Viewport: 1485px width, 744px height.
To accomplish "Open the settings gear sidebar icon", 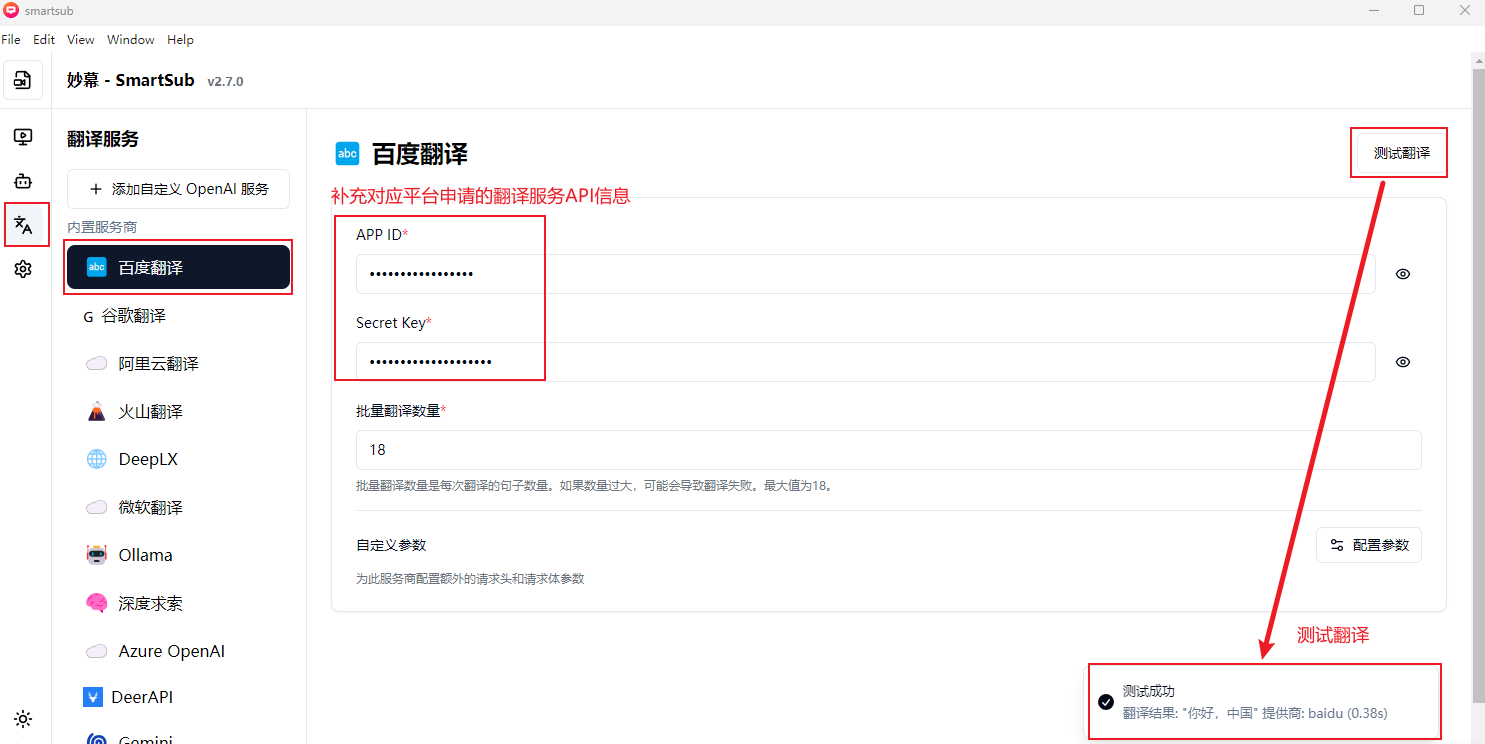I will 23,269.
